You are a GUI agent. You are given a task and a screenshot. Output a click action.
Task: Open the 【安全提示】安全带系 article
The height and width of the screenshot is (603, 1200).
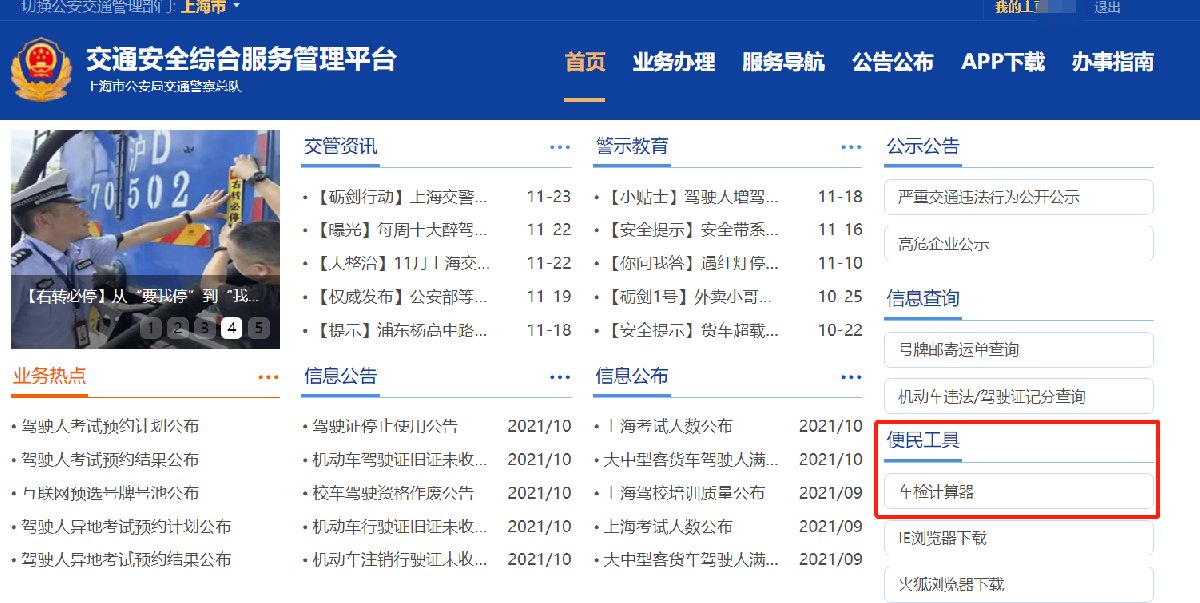point(691,230)
